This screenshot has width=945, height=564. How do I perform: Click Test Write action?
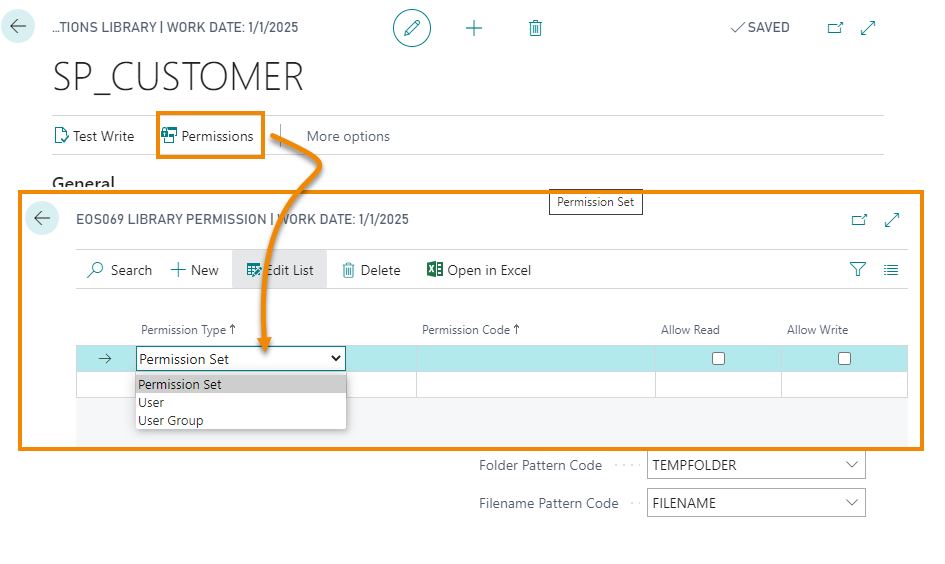pos(94,136)
